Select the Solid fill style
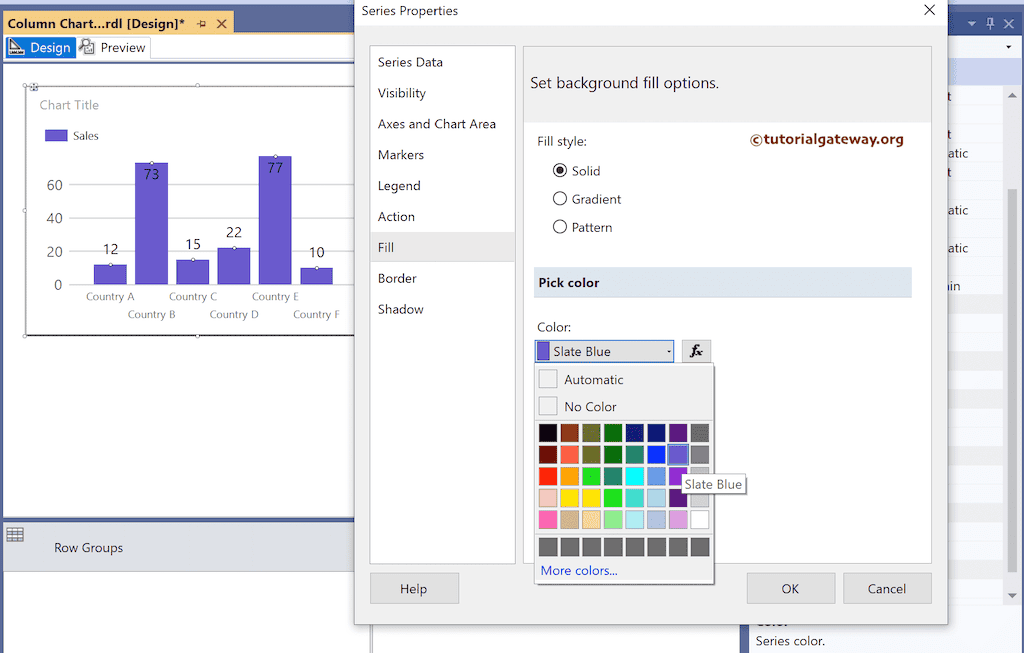This screenshot has width=1024, height=653. [x=560, y=170]
